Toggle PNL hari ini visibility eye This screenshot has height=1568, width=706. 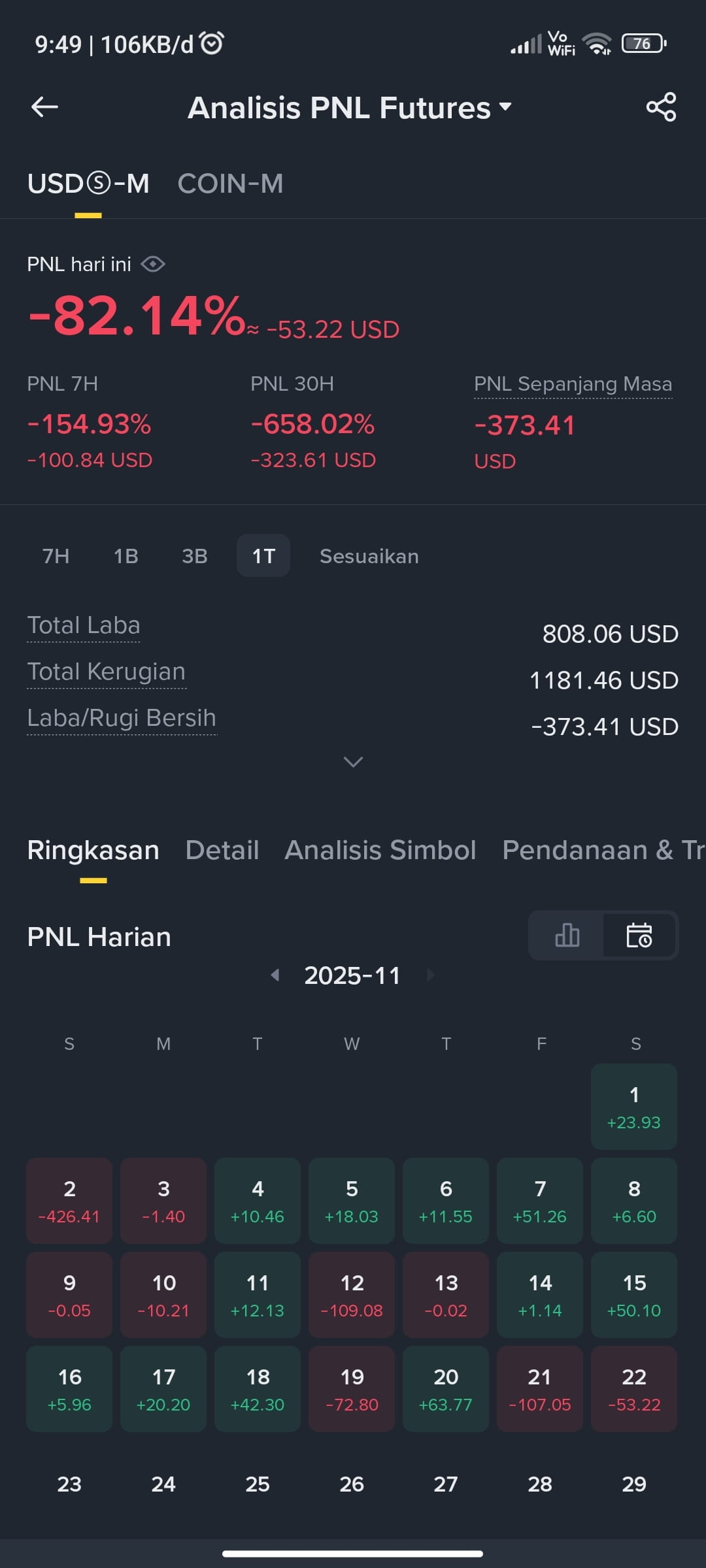(x=152, y=264)
